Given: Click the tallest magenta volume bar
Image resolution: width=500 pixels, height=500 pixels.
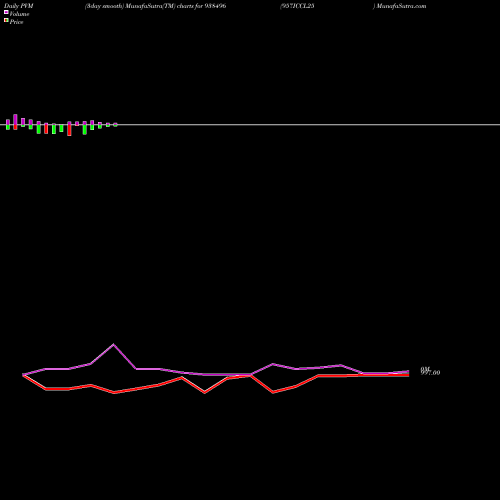Looking at the screenshot, I should pos(15,120).
